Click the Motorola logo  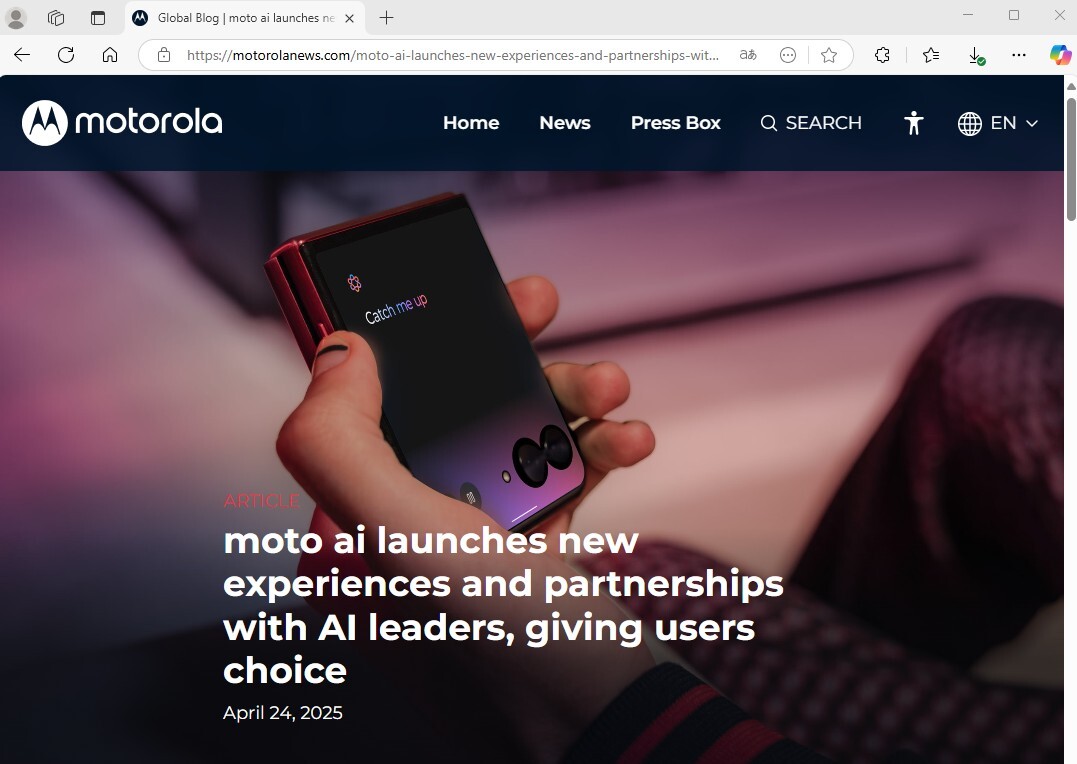122,123
